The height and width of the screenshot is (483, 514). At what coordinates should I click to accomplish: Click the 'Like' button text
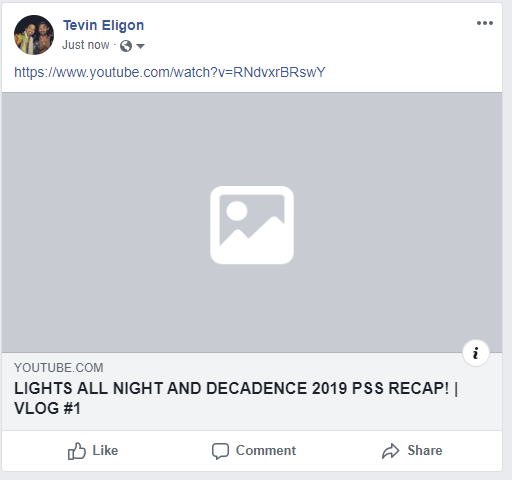point(105,451)
